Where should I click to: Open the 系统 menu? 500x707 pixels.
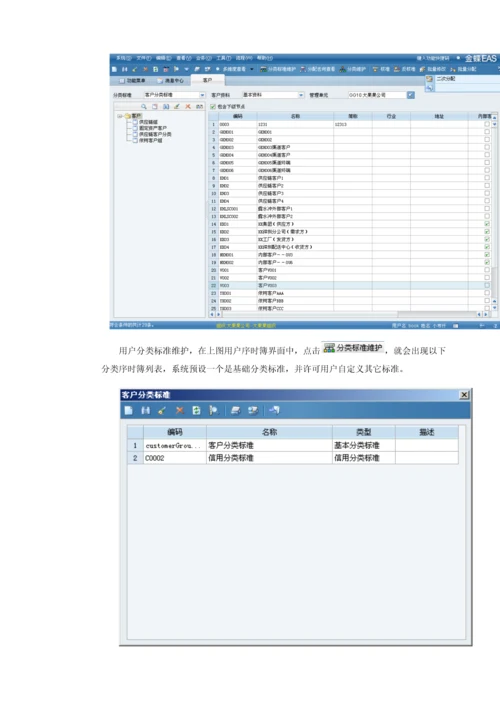pyautogui.click(x=124, y=58)
